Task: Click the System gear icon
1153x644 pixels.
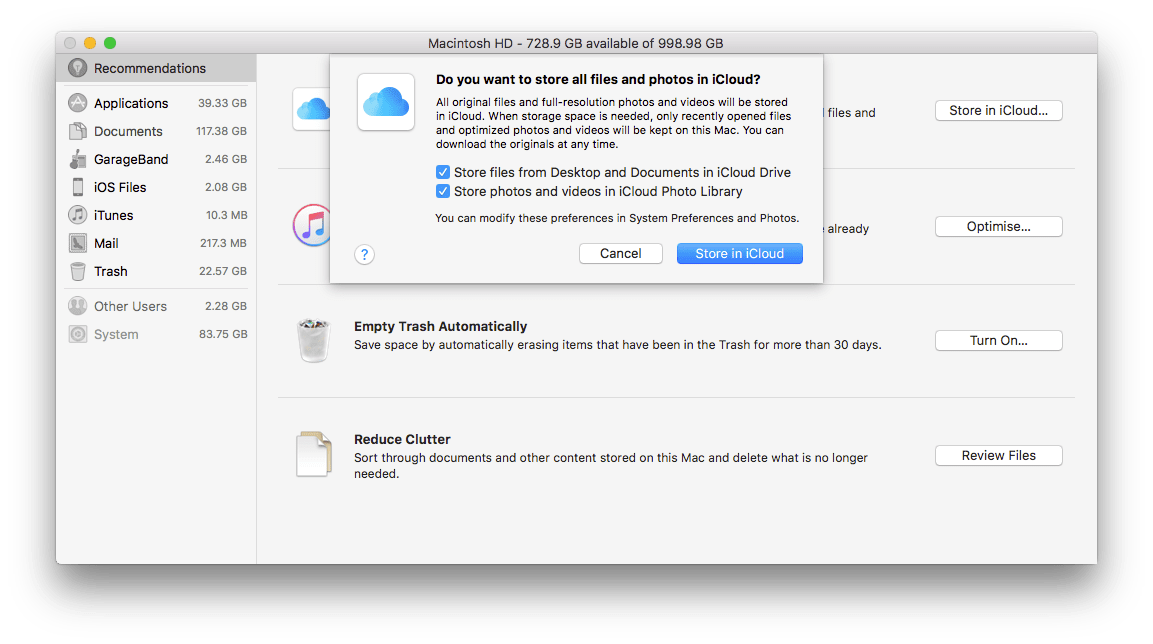Action: 77,334
